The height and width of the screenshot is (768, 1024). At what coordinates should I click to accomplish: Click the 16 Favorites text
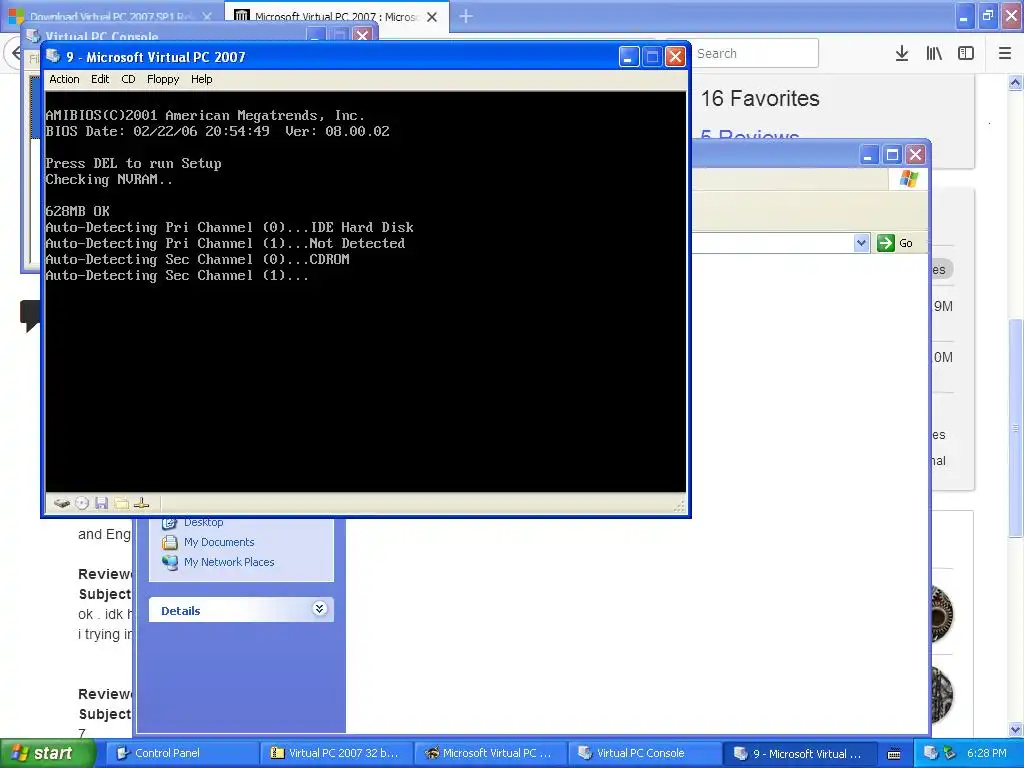[x=760, y=99]
